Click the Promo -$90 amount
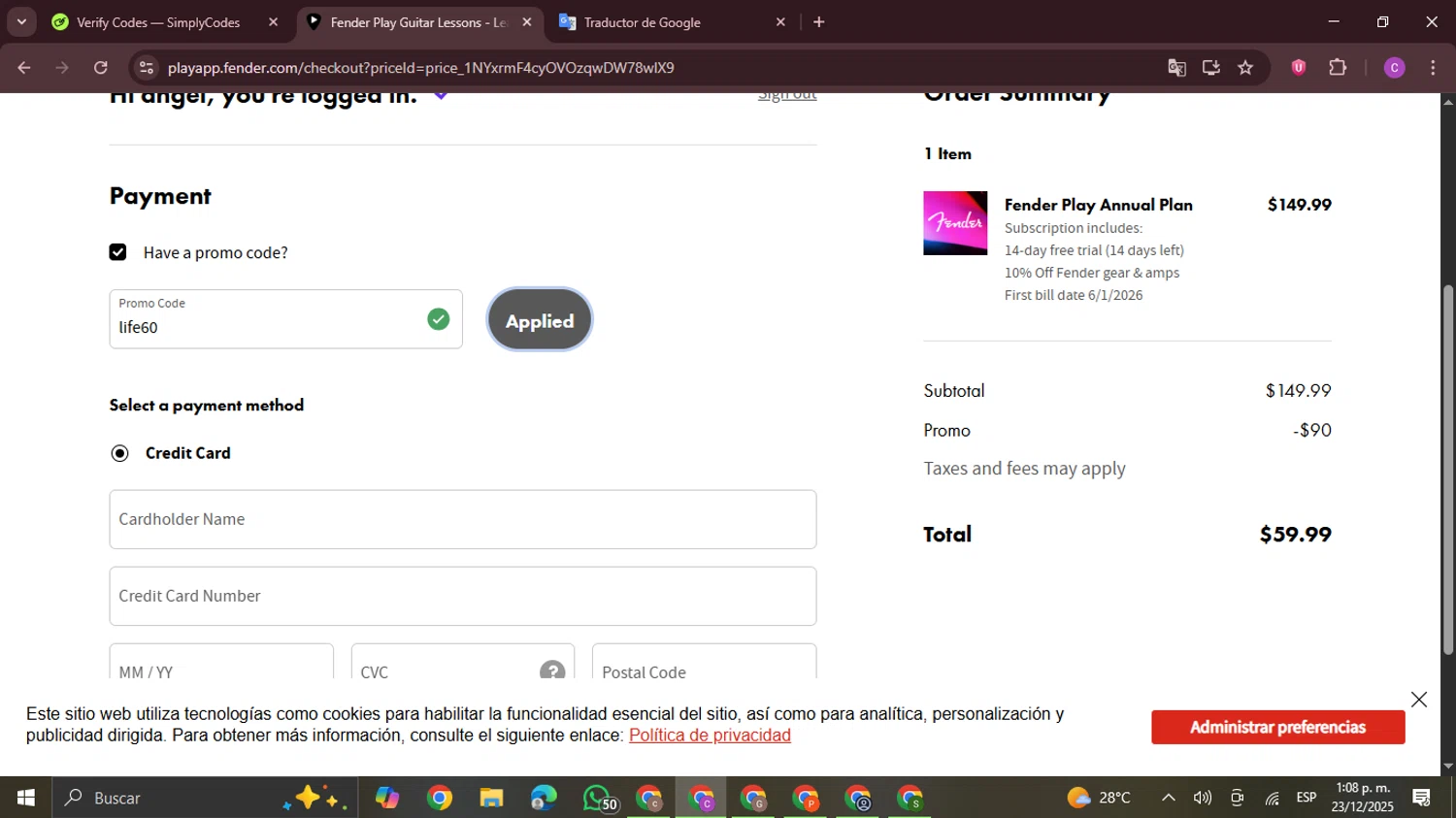 pyautogui.click(x=1312, y=430)
